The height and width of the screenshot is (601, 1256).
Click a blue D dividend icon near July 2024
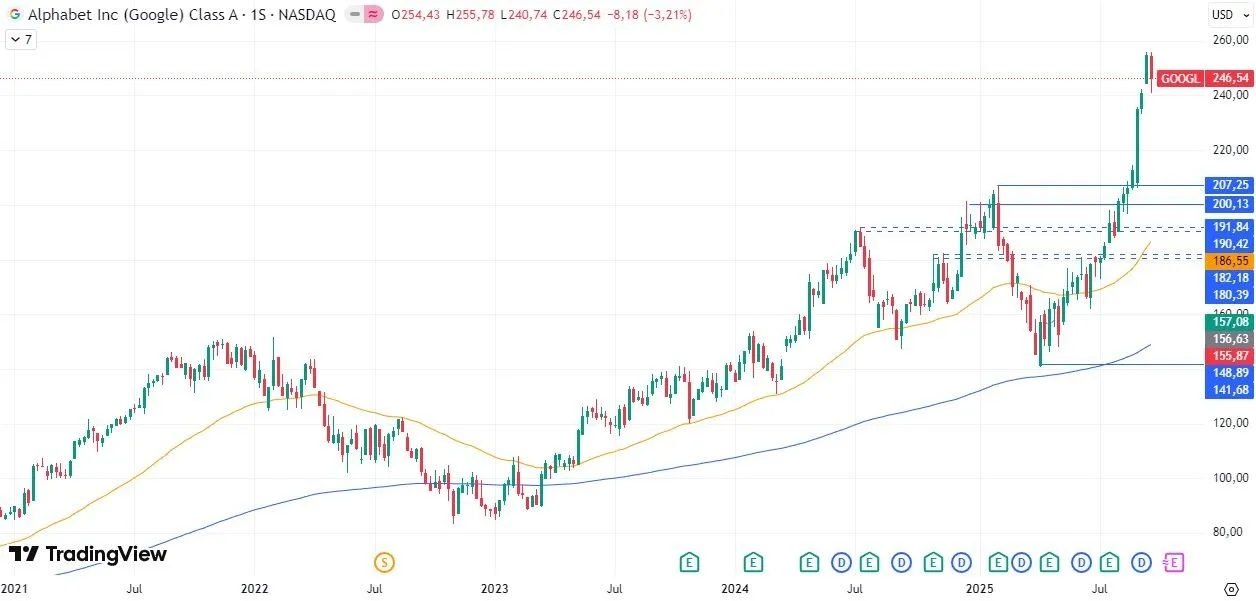point(841,563)
